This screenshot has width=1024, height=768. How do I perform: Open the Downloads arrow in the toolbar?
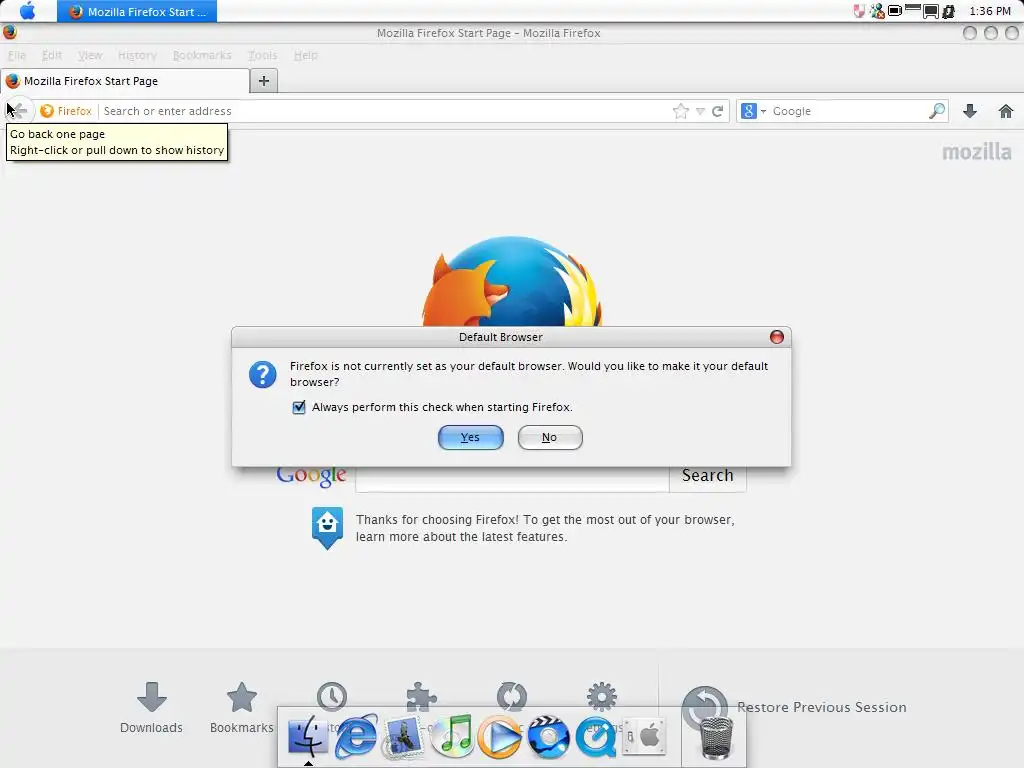coord(970,111)
